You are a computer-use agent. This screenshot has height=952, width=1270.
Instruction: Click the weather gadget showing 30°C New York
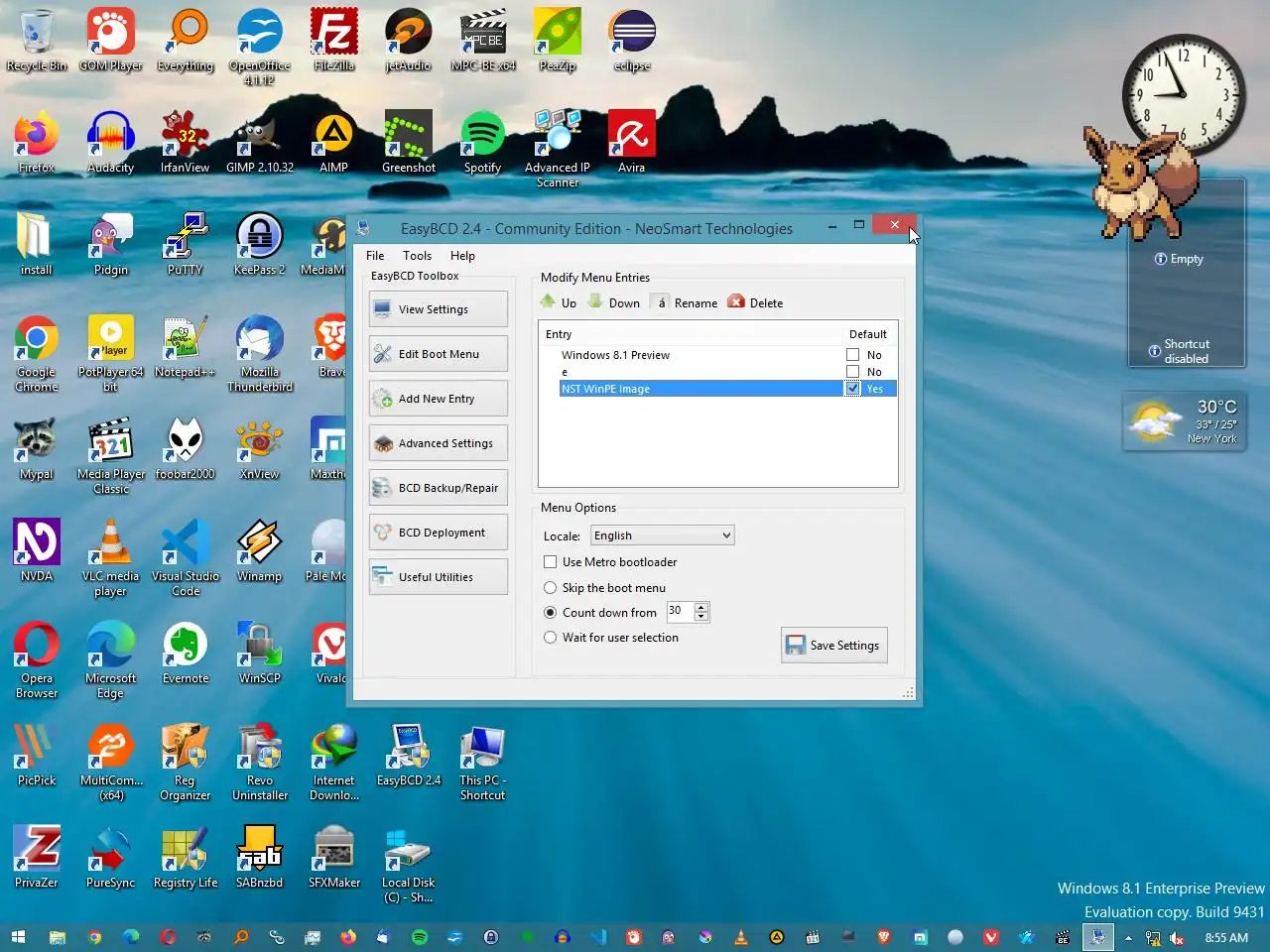coord(1185,421)
